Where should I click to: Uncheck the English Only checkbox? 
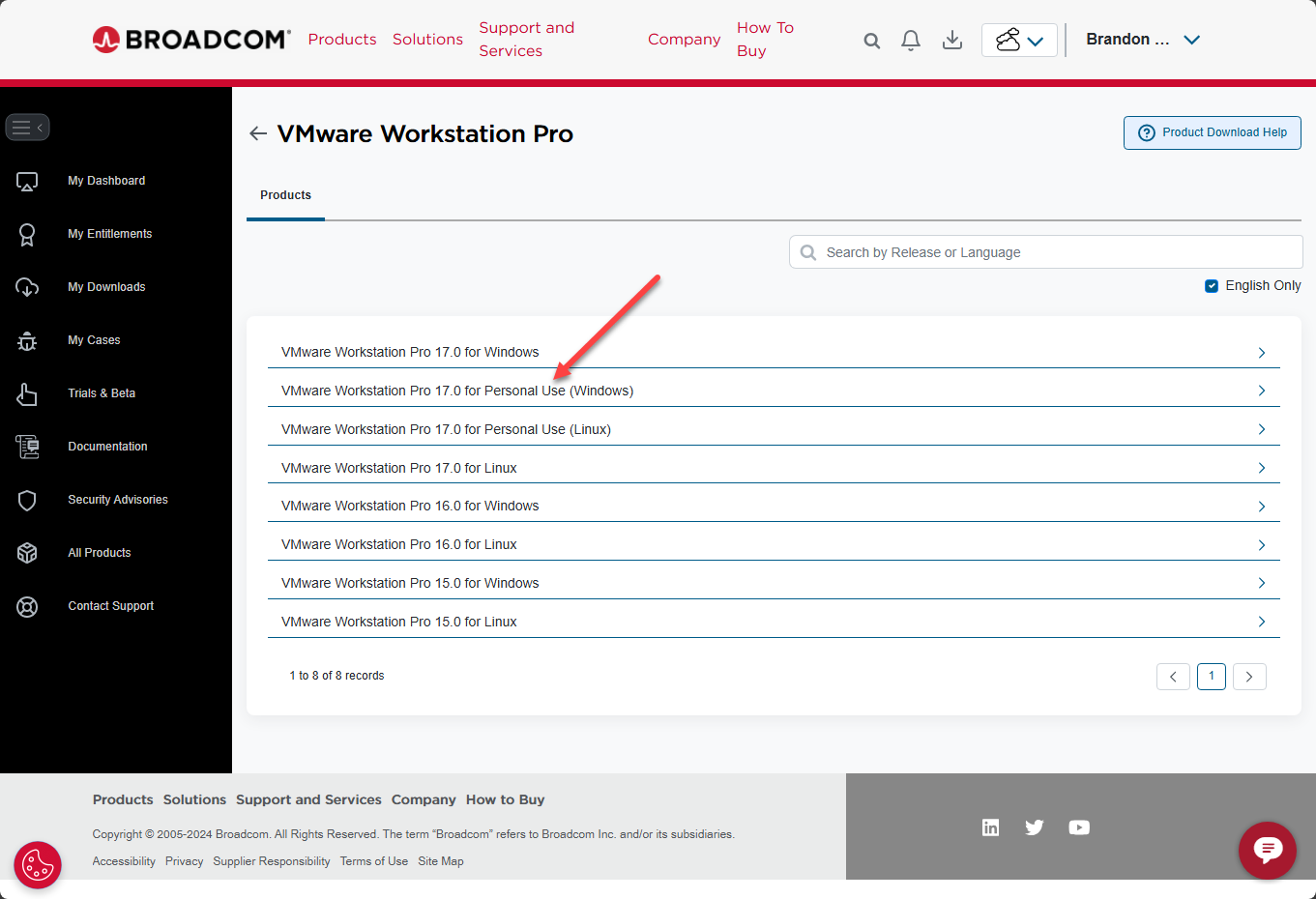1212,286
